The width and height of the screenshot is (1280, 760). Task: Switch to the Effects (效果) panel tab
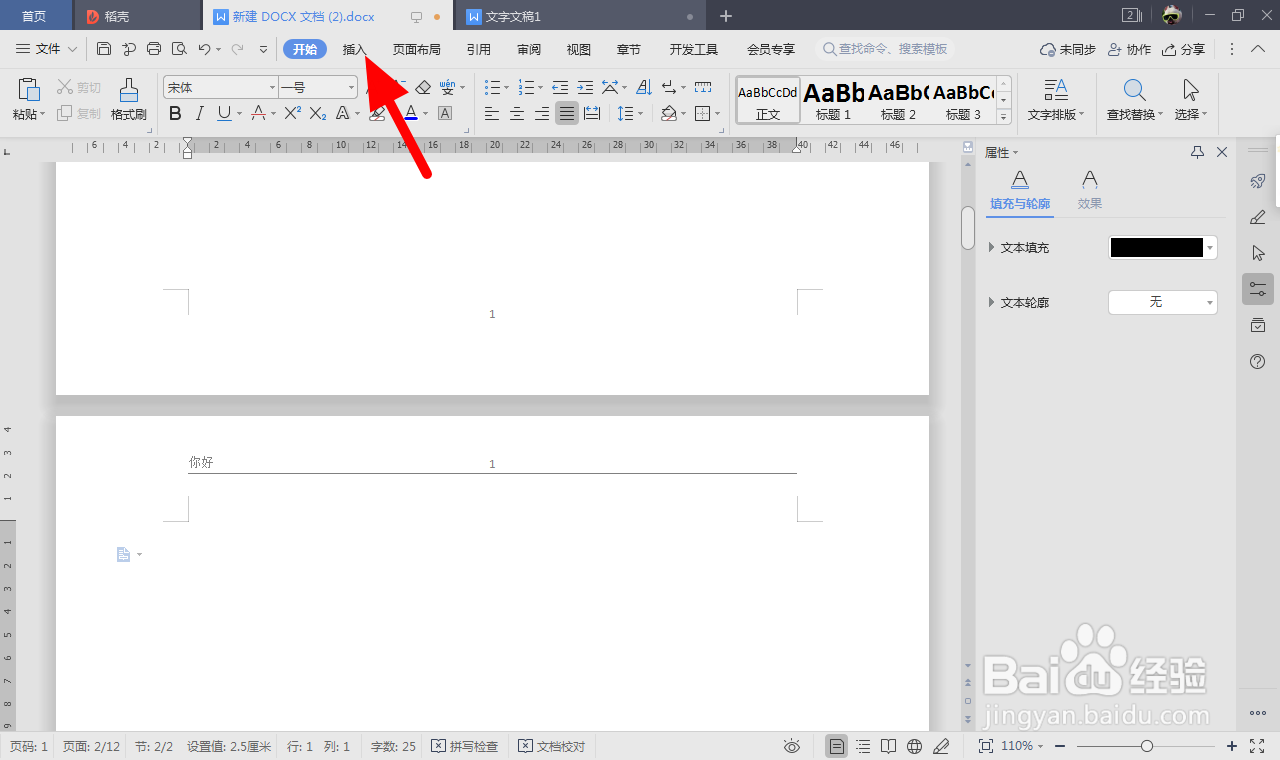(1090, 191)
